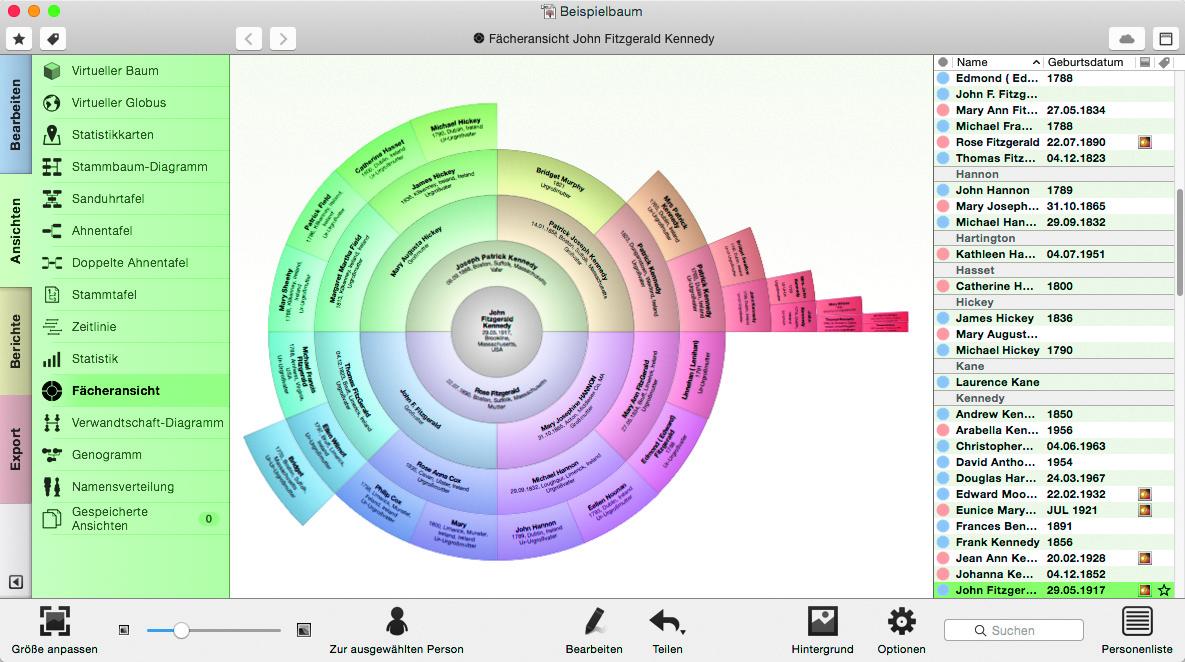Image resolution: width=1185 pixels, height=662 pixels.
Task: Select Michael Hickey 1790 row
Action: pyautogui.click(x=1054, y=350)
